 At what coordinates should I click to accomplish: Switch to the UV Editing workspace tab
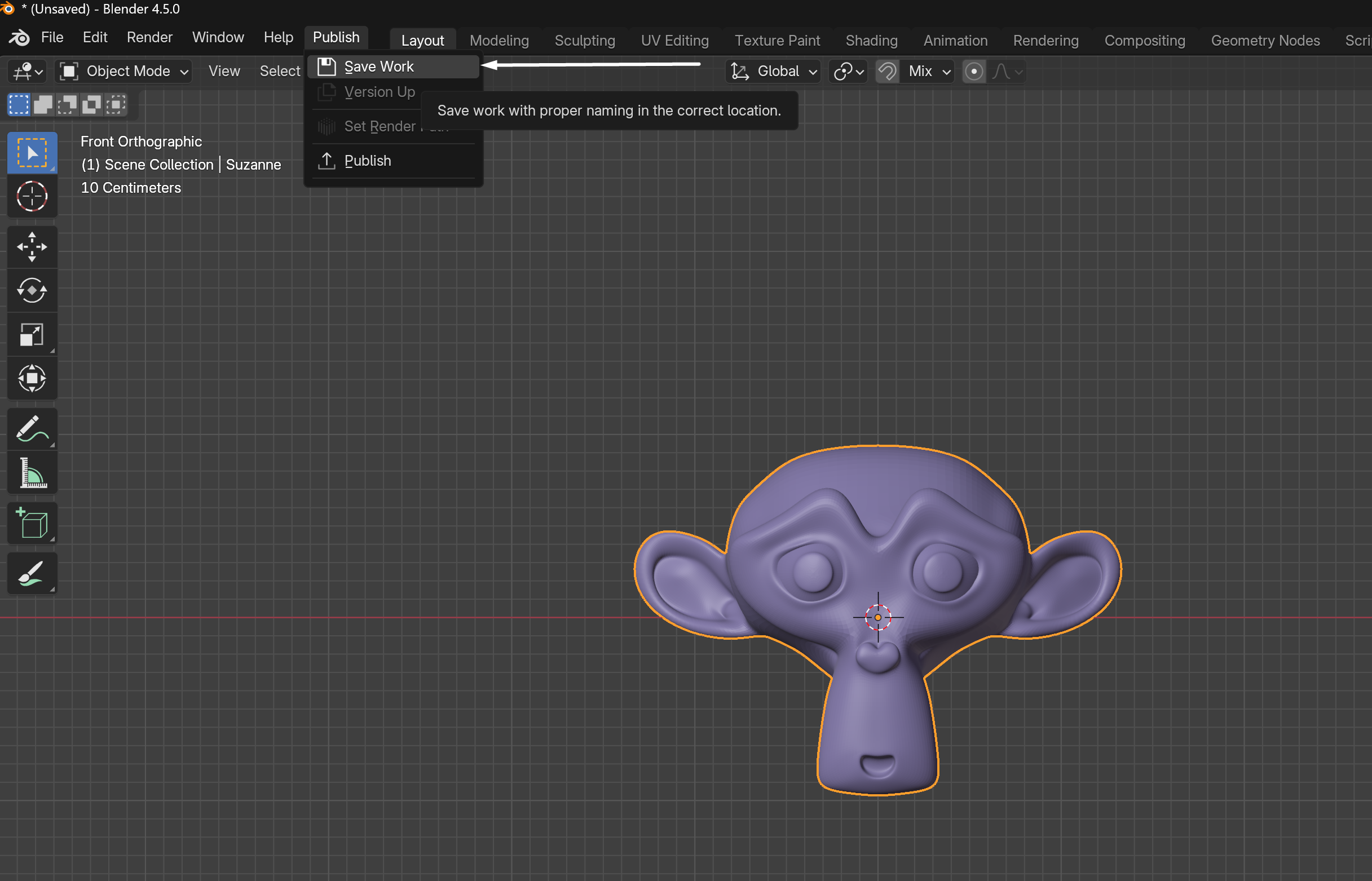(x=675, y=41)
